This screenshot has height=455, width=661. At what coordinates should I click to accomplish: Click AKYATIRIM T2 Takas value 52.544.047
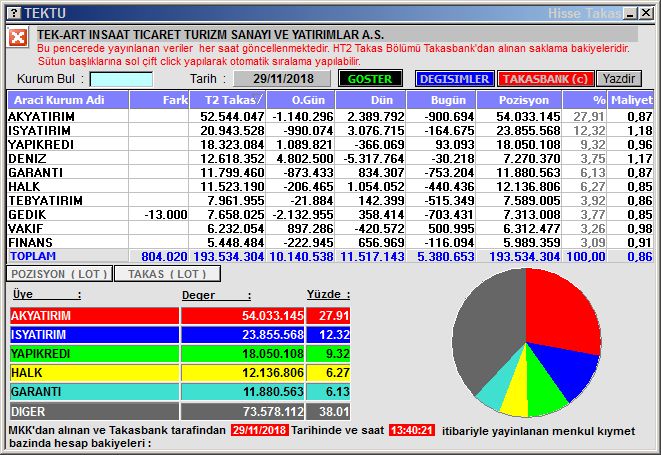click(x=232, y=116)
